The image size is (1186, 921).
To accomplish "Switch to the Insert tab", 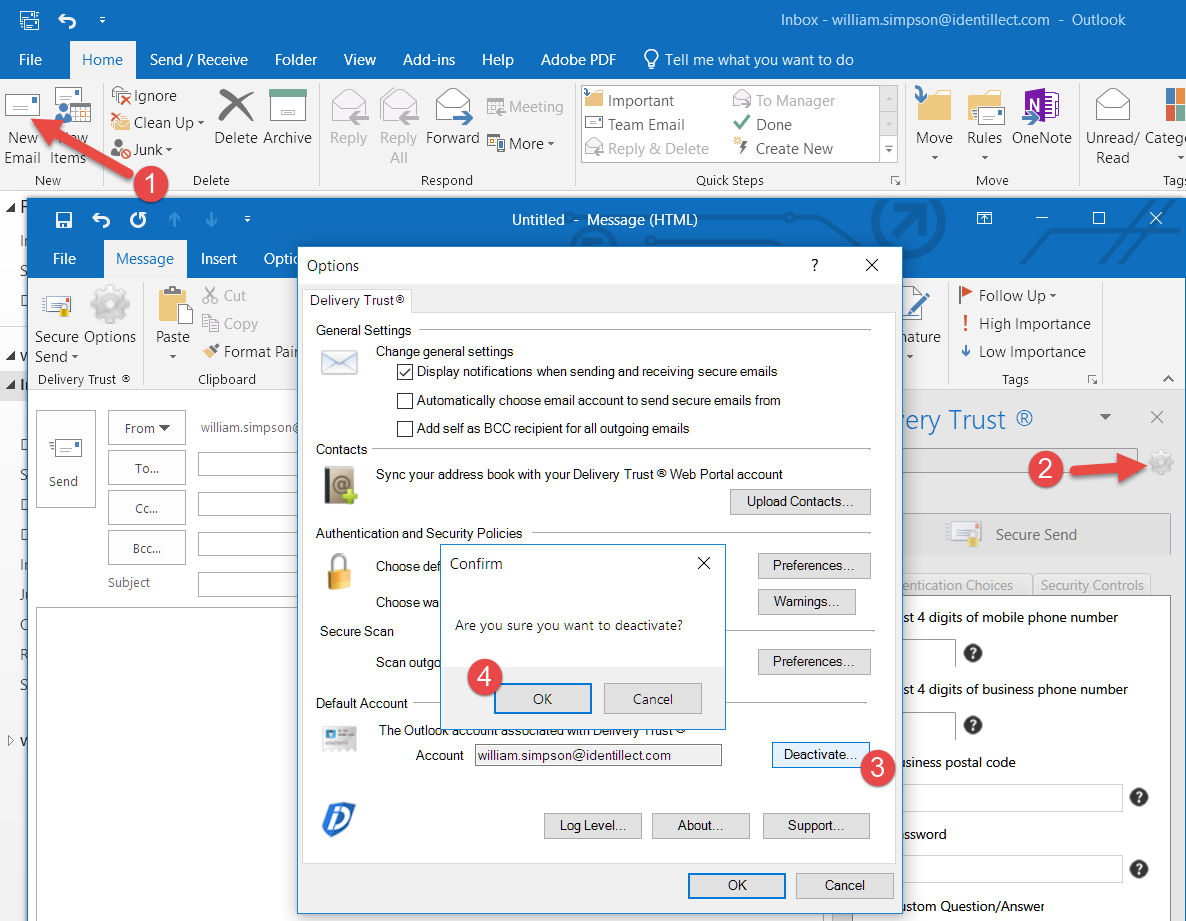I will pyautogui.click(x=218, y=259).
